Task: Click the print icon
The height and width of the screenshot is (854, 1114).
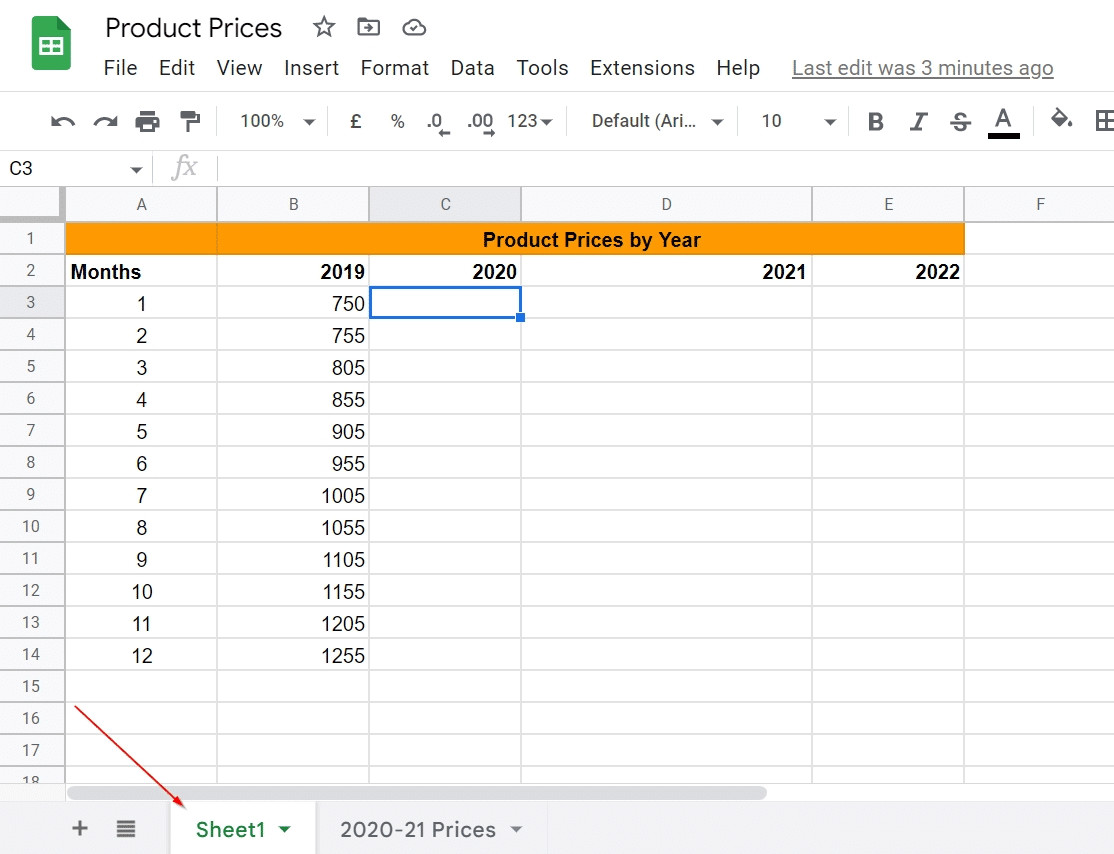Action: pos(147,122)
